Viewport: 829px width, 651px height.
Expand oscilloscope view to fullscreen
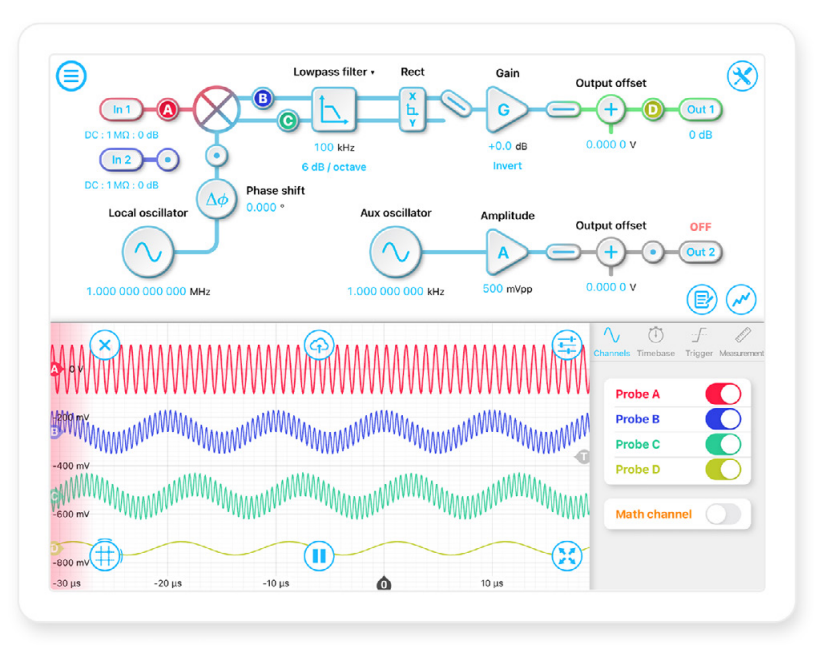(566, 555)
